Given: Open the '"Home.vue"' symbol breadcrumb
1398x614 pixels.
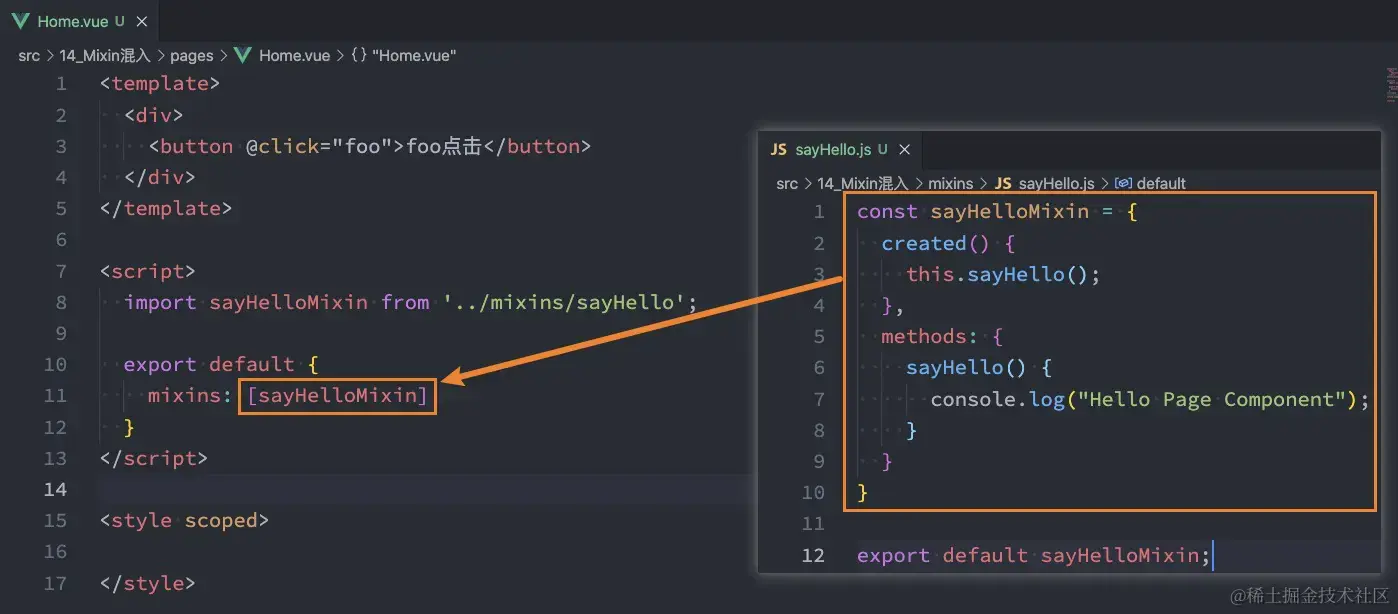Looking at the screenshot, I should pos(413,56).
